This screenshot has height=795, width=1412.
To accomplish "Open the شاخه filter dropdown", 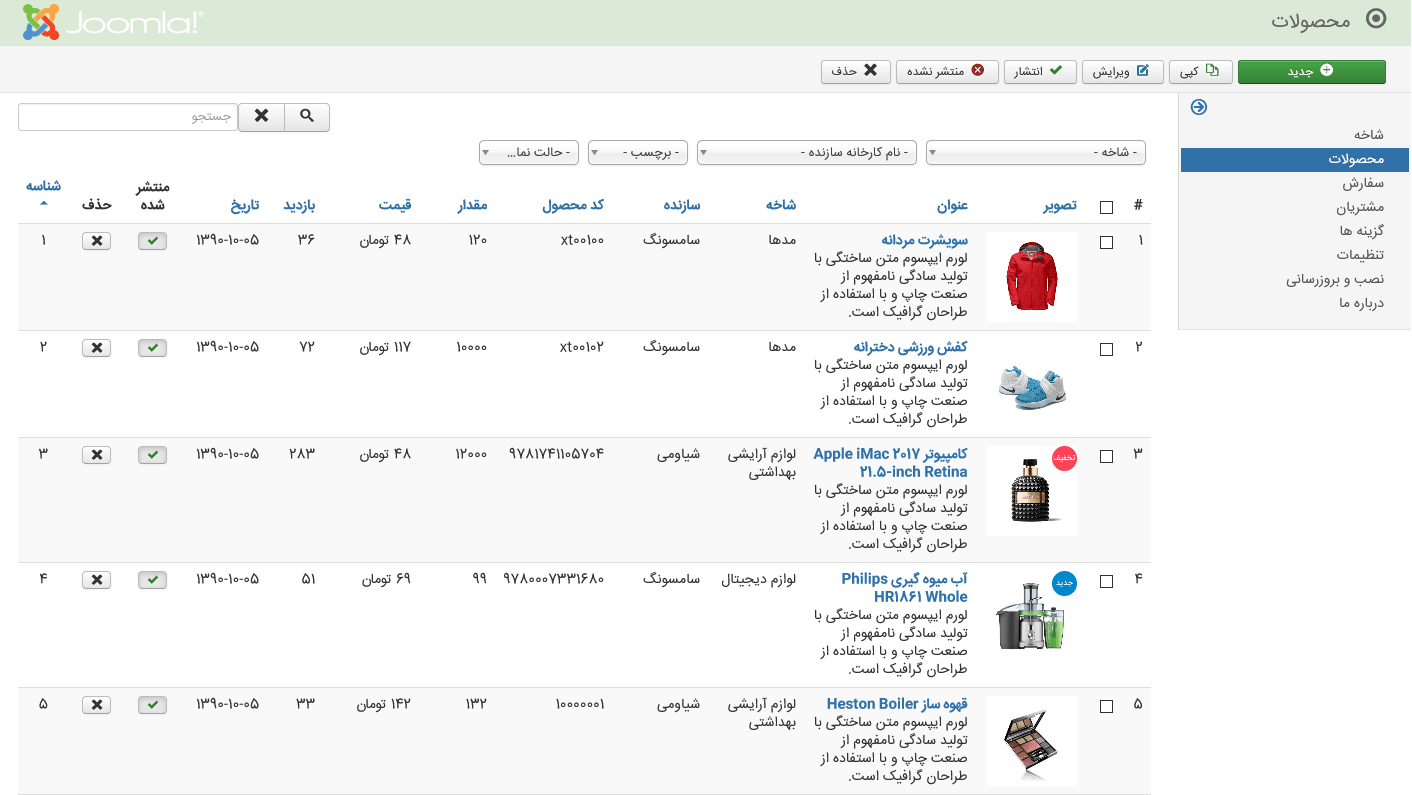I will point(1035,153).
